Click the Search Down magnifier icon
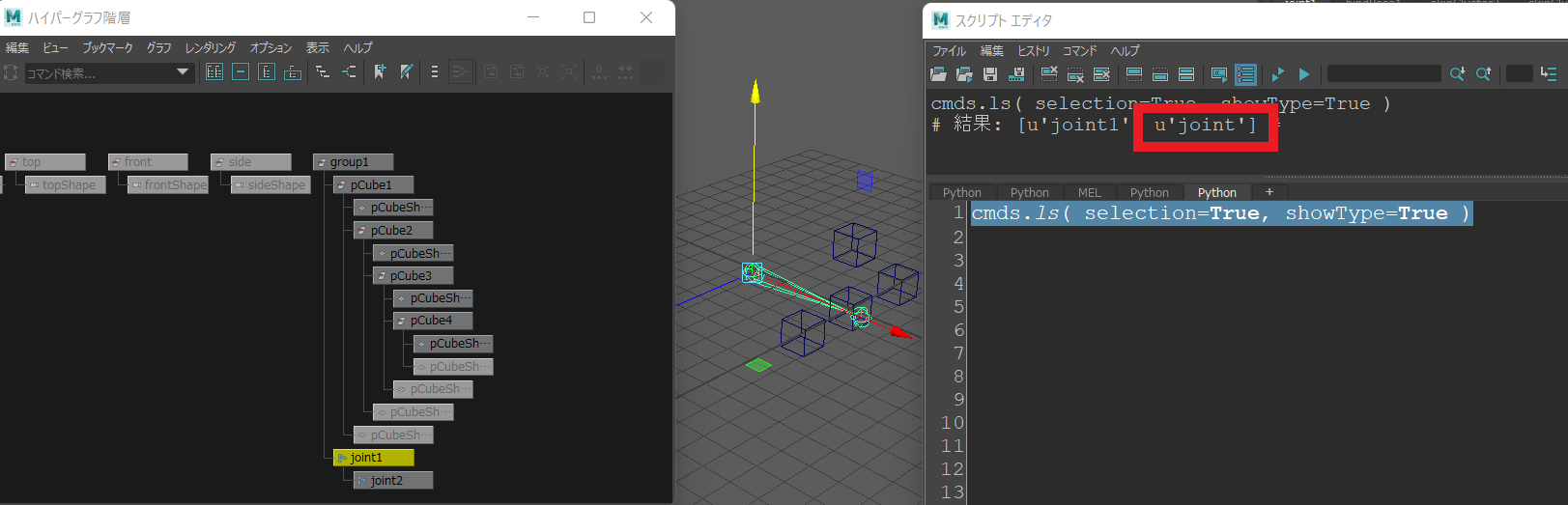The width and height of the screenshot is (1568, 505). [x=1457, y=74]
